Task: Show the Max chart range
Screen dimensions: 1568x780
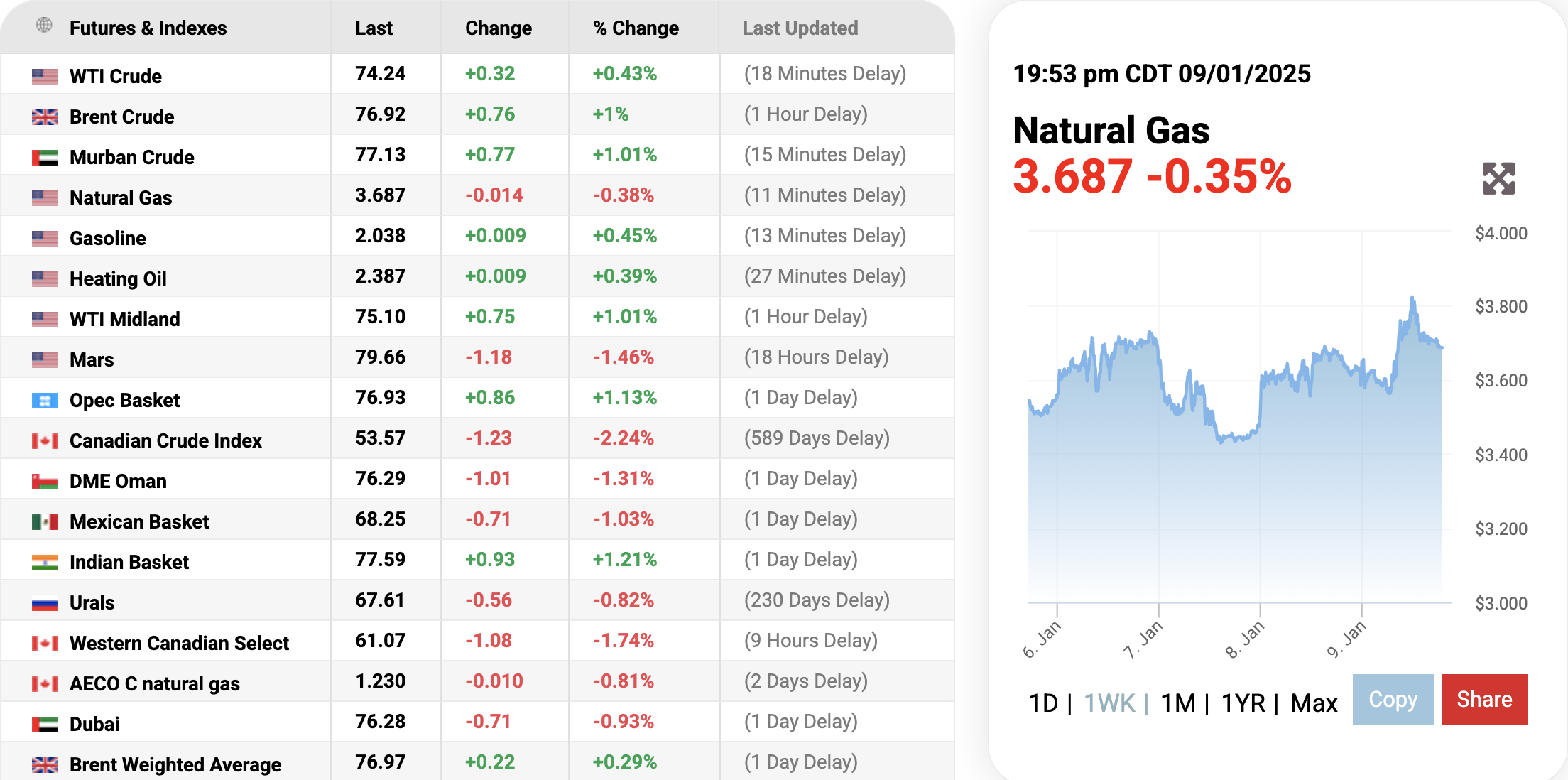Action: [1314, 703]
